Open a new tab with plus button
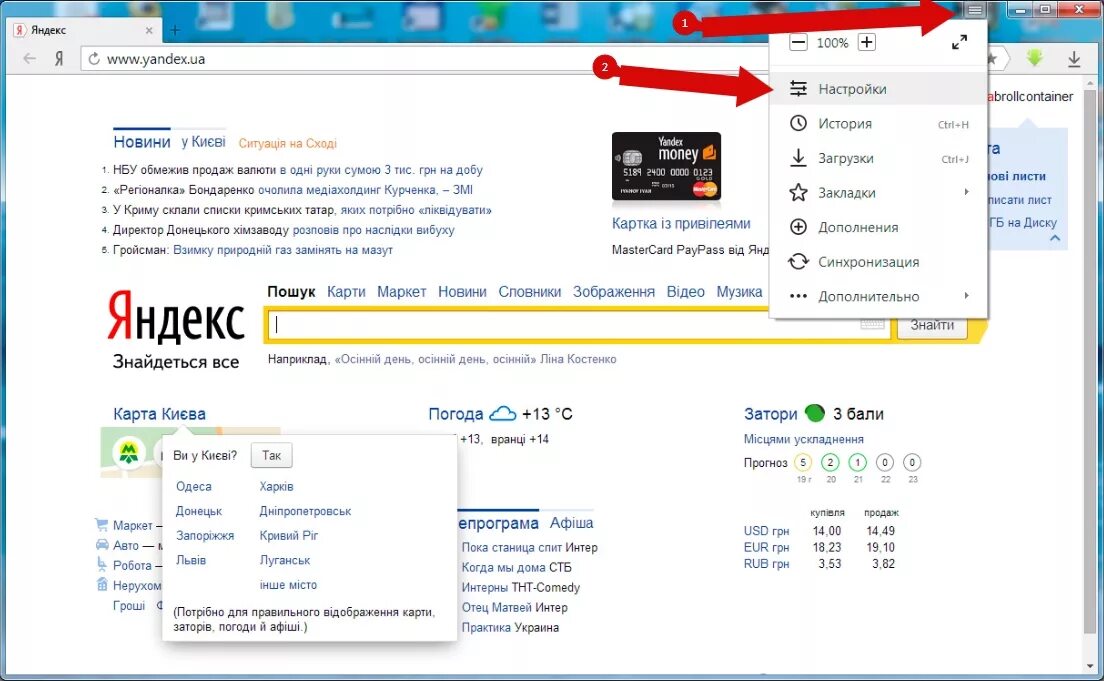The image size is (1104, 681). (175, 30)
